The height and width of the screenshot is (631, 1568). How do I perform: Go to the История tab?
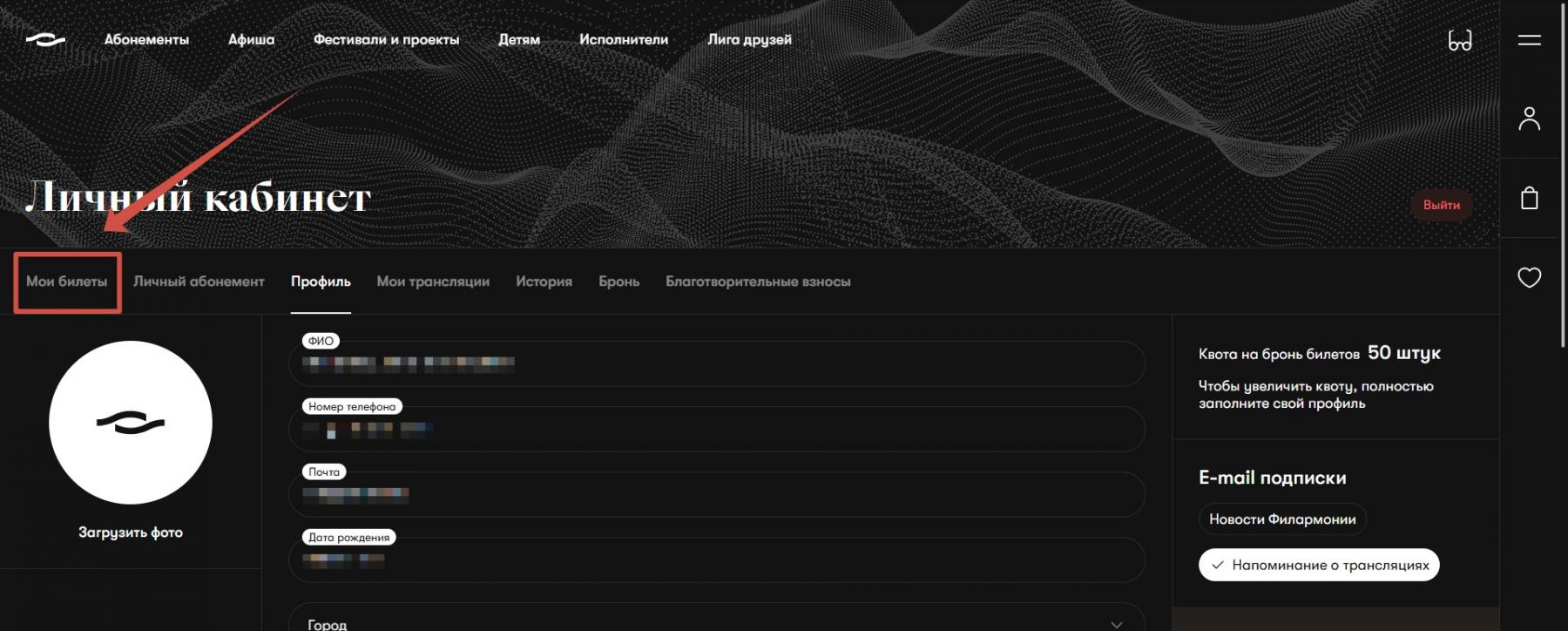point(544,282)
